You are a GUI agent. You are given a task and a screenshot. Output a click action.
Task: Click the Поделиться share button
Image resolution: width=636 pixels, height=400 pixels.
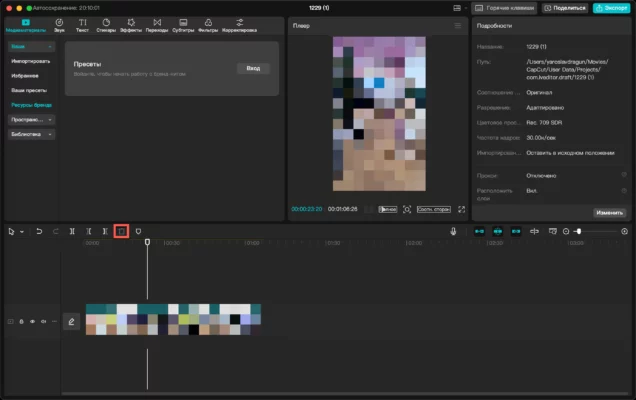click(x=565, y=8)
